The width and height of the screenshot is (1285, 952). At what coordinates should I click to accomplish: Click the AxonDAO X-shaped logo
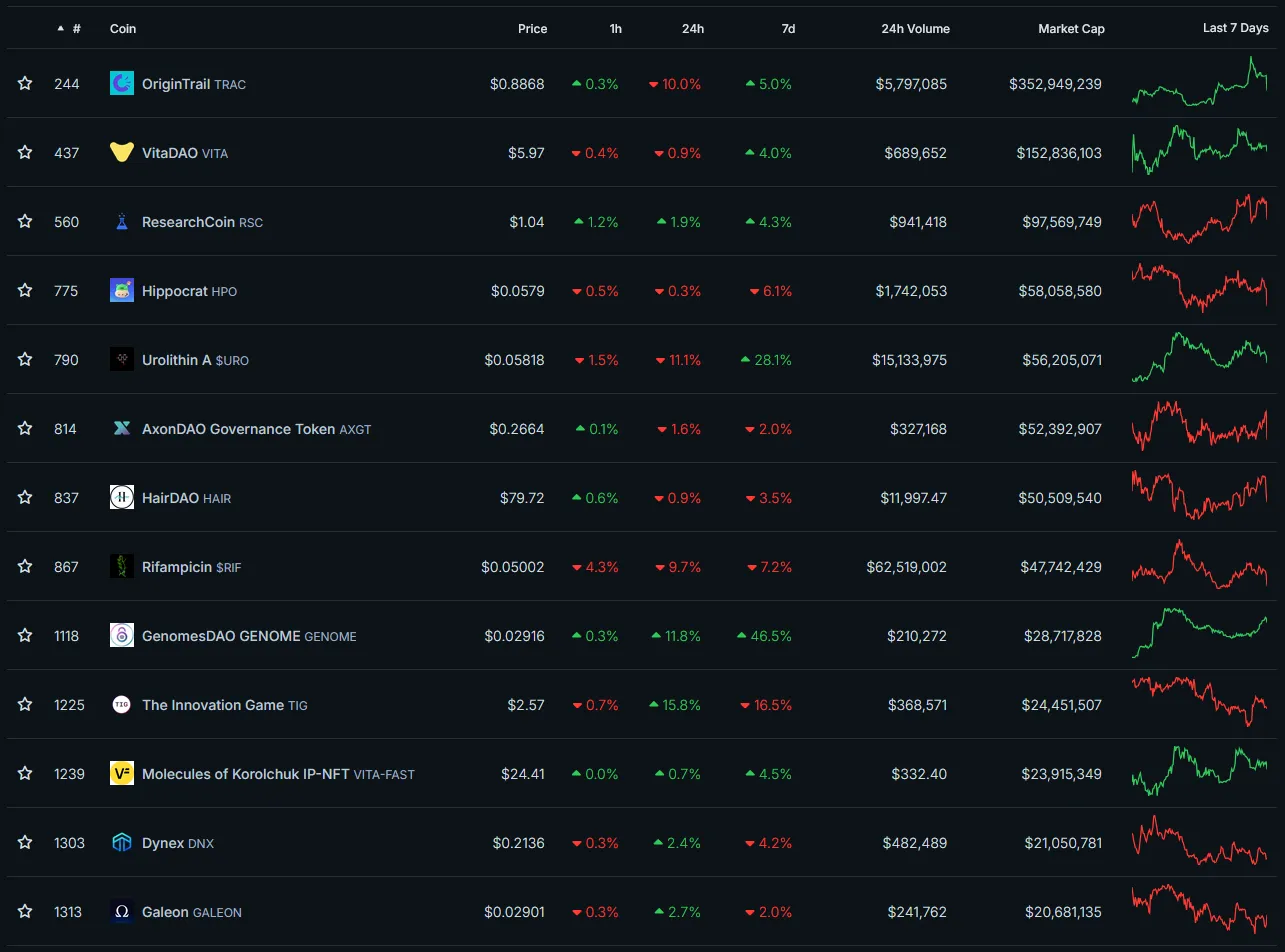(122, 429)
